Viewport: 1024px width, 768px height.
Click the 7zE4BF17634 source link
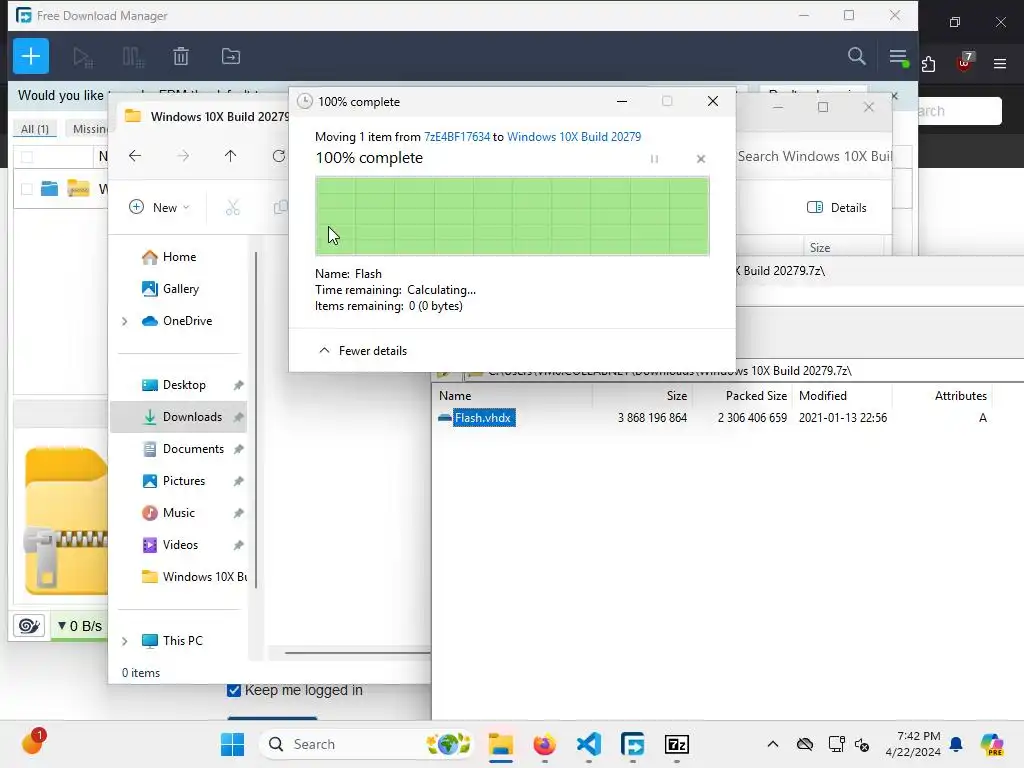pyautogui.click(x=456, y=136)
